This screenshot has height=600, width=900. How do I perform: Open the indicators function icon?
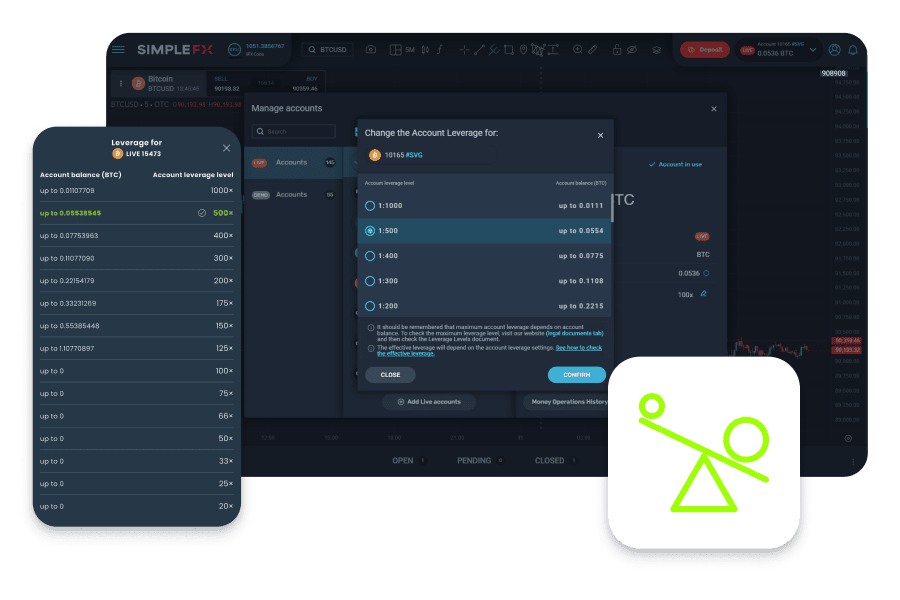[439, 49]
